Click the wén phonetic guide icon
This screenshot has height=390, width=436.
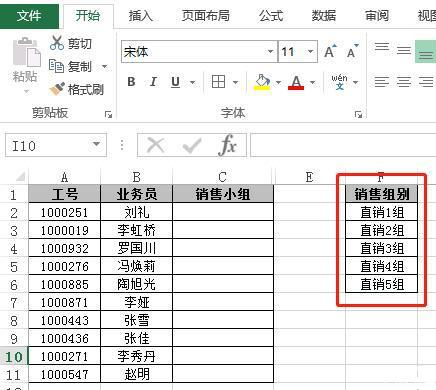[x=339, y=82]
